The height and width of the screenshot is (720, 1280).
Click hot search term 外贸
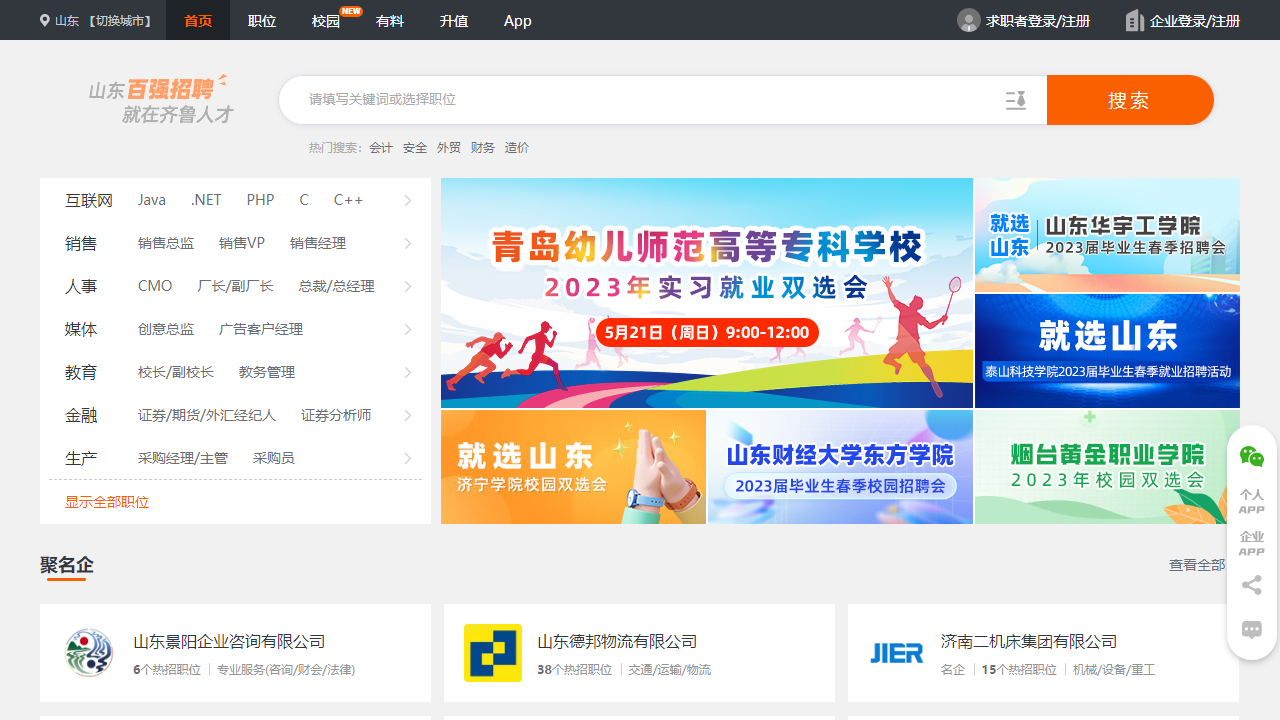pyautogui.click(x=449, y=148)
